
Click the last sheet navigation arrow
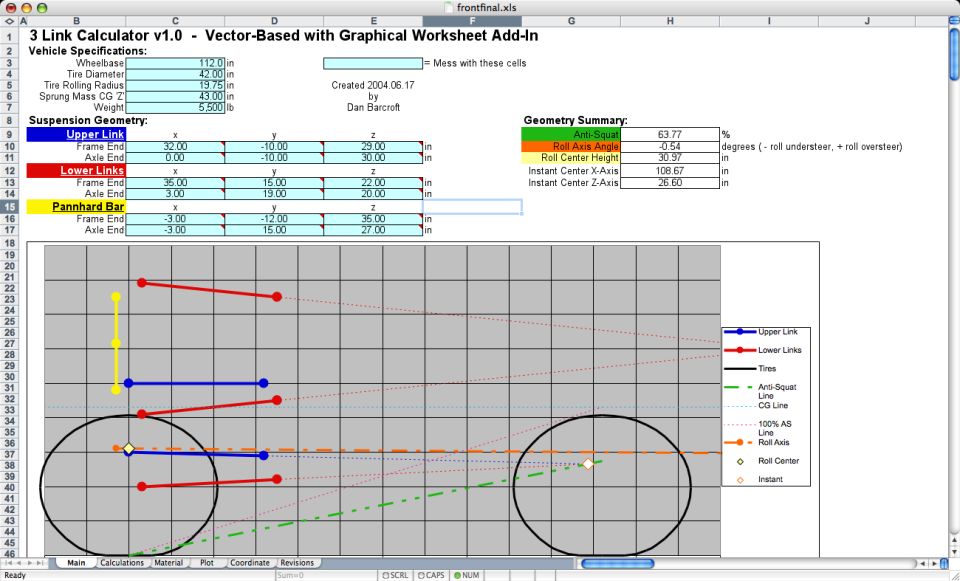point(40,563)
